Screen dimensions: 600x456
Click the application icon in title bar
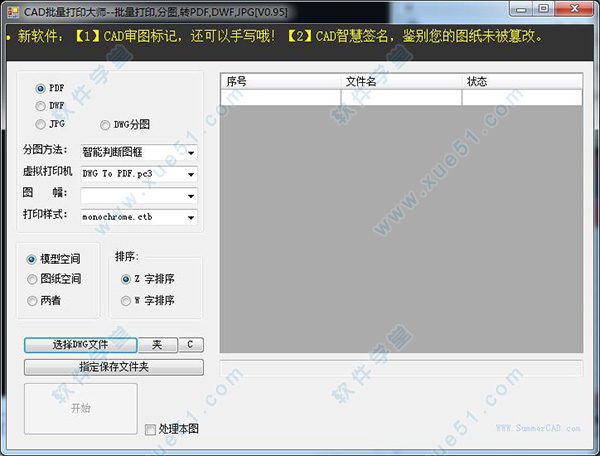[13, 12]
